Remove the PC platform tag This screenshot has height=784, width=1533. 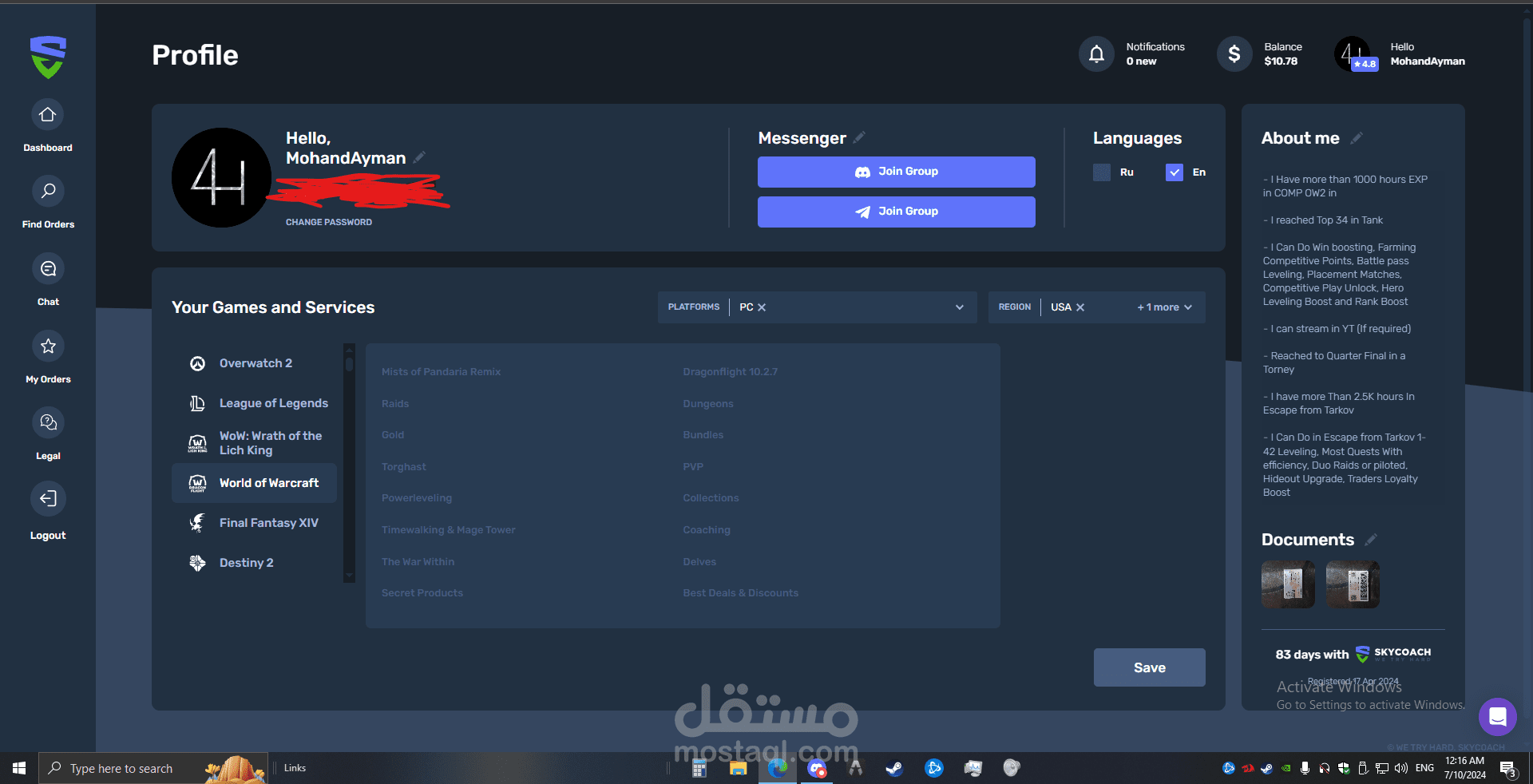[762, 307]
